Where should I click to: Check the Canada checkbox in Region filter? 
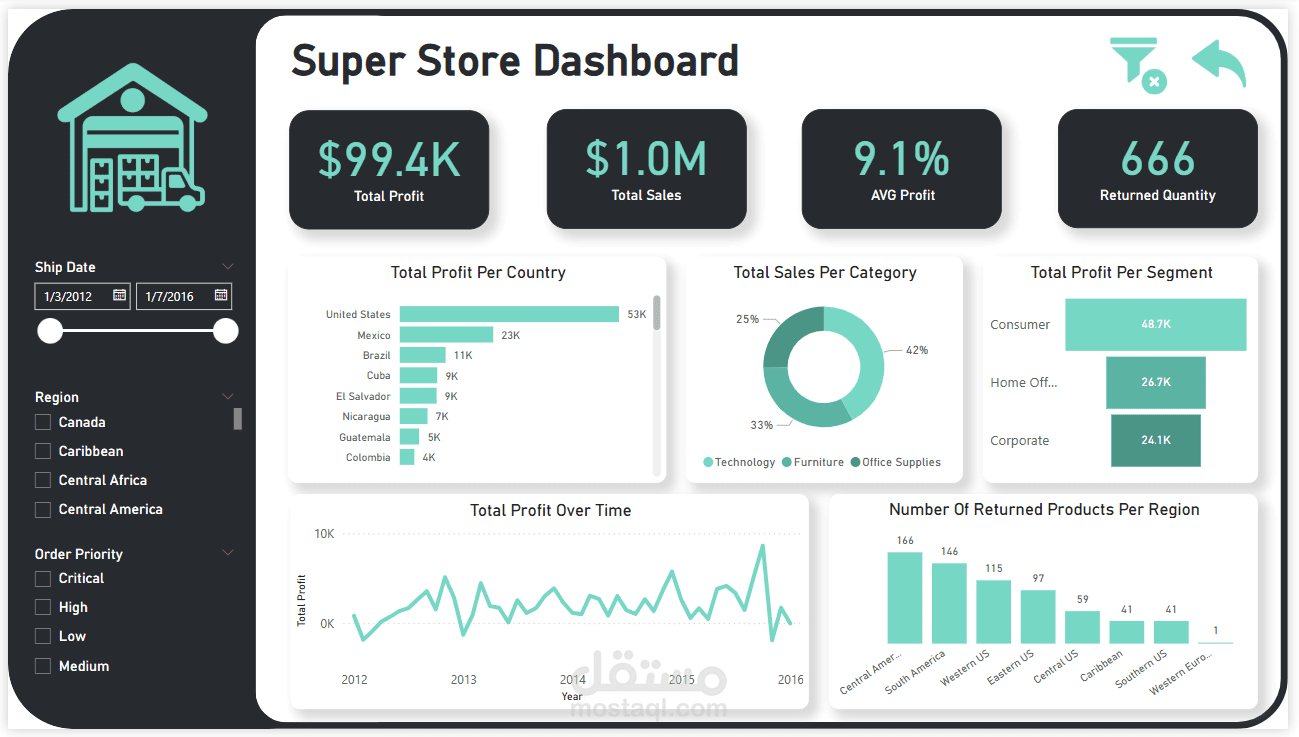tap(43, 422)
